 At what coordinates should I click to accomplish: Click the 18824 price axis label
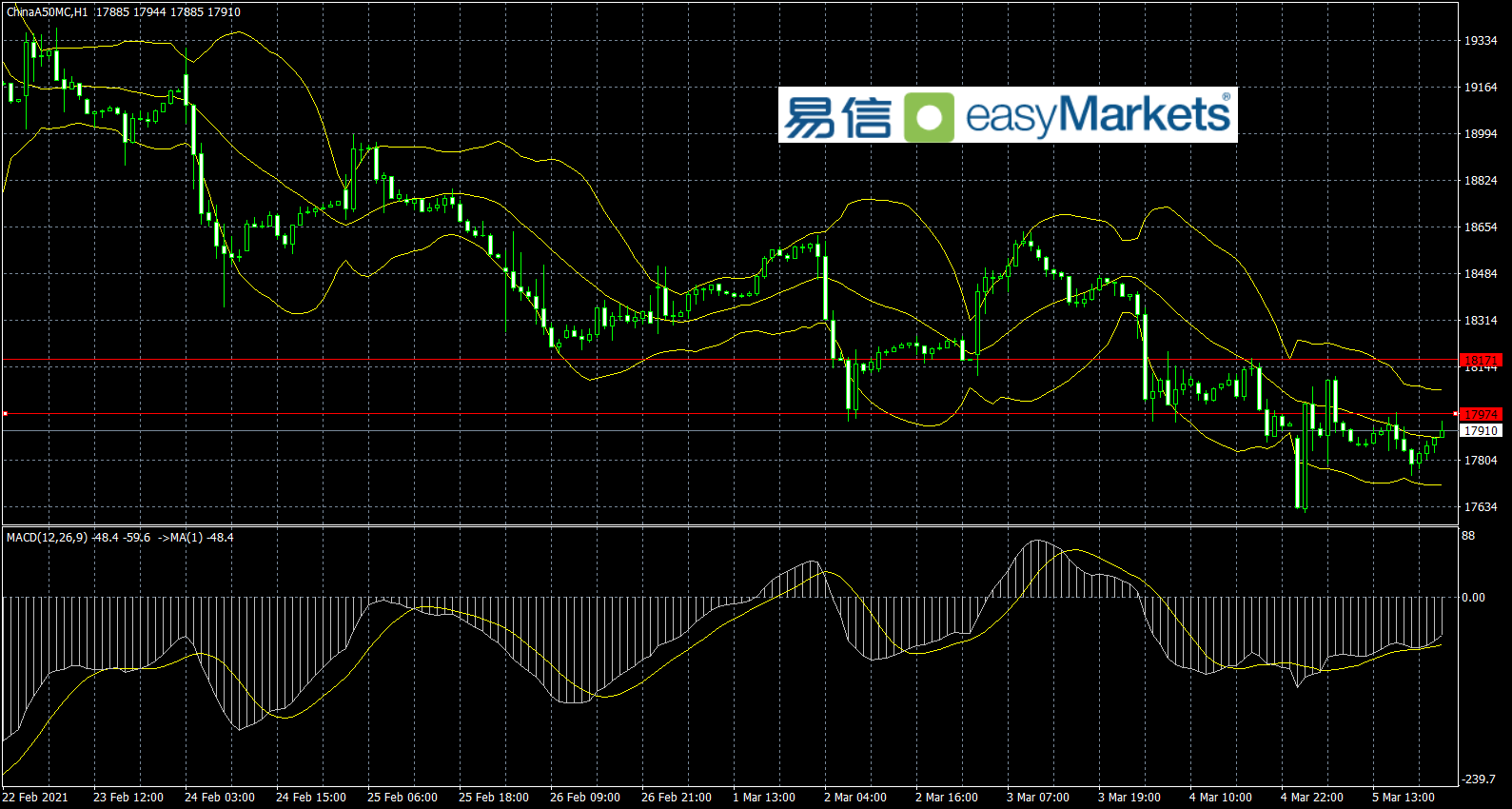click(x=1481, y=181)
